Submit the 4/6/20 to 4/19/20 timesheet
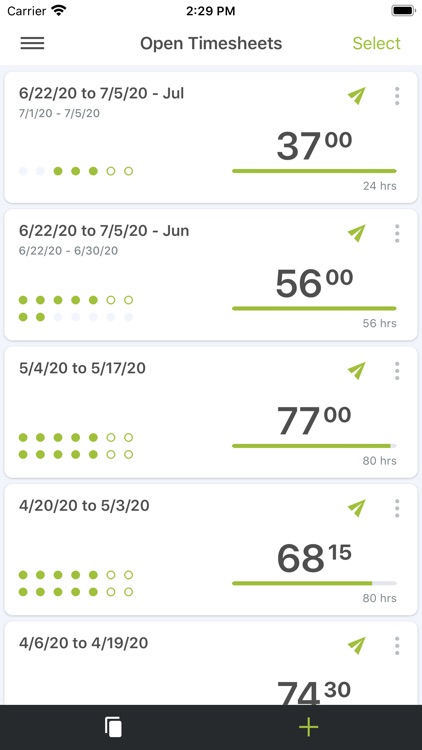422x750 pixels. pos(356,645)
